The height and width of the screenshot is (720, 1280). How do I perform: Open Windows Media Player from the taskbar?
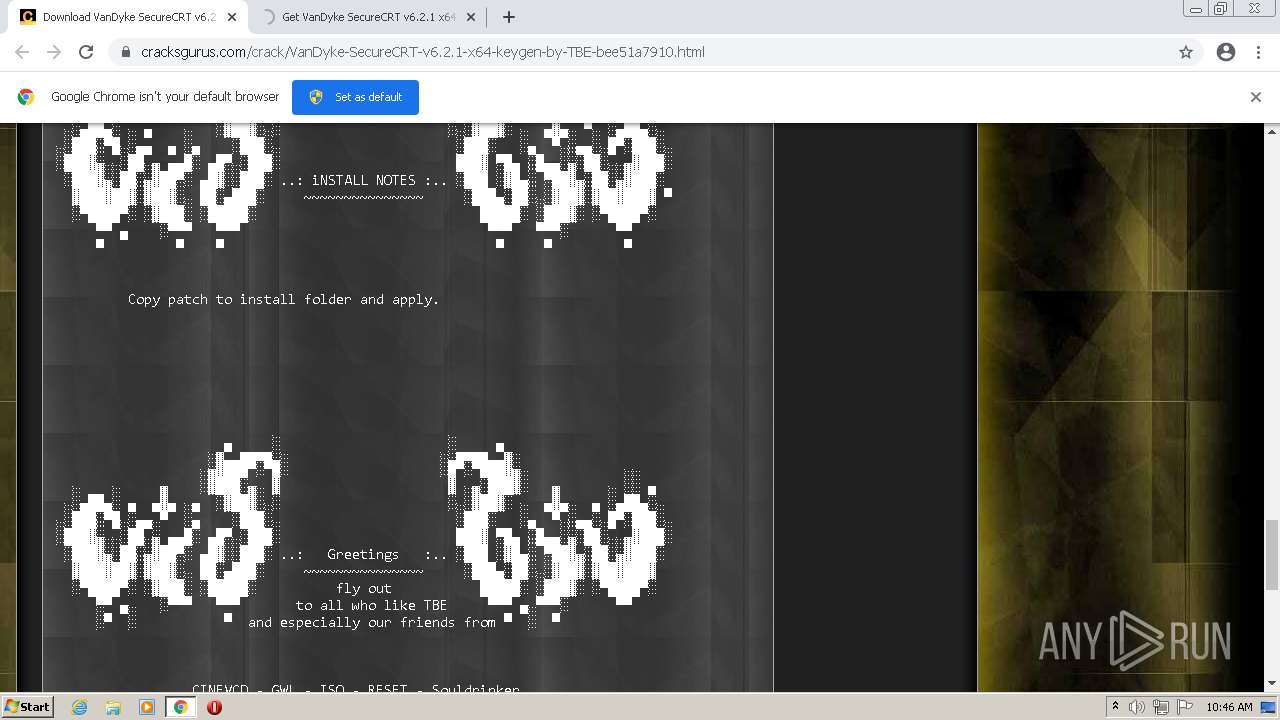click(146, 707)
